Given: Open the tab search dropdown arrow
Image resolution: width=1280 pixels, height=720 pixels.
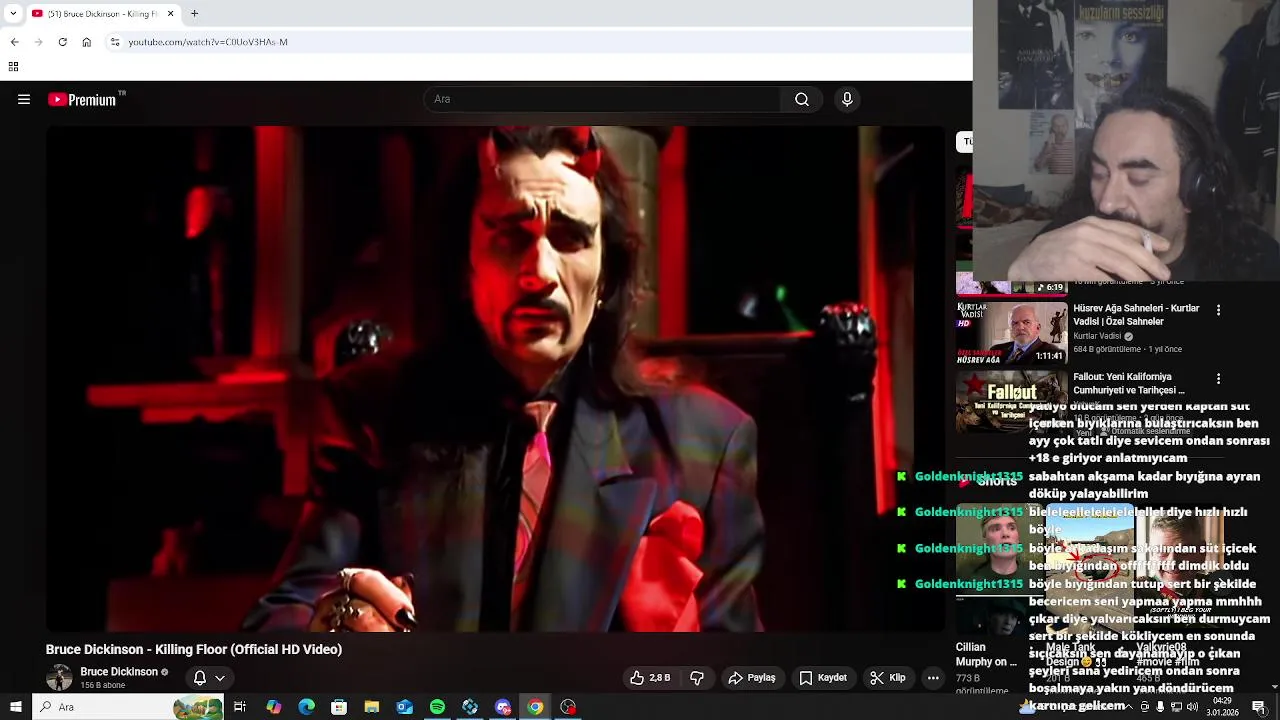Looking at the screenshot, I should pyautogui.click(x=14, y=14).
